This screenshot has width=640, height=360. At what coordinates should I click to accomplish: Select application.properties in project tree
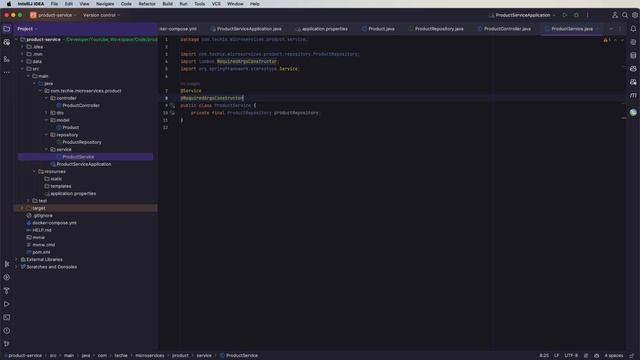click(73, 194)
